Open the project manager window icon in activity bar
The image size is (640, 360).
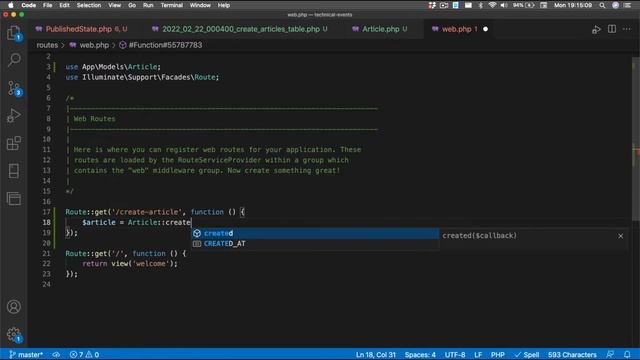coord(14,199)
